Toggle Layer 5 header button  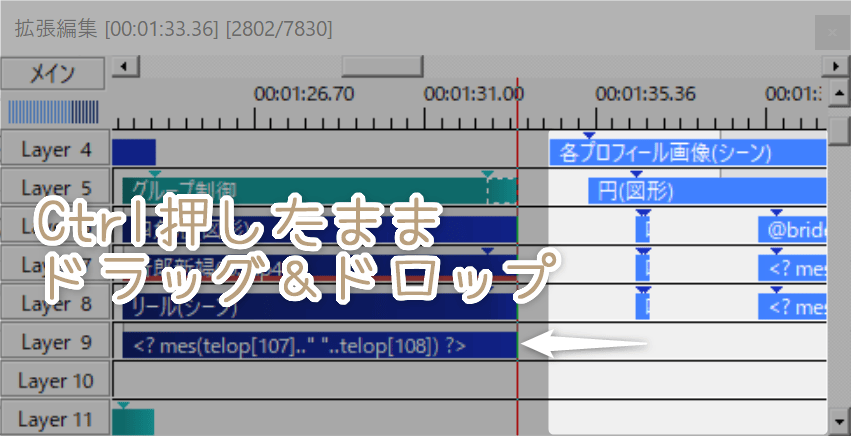click(x=55, y=188)
